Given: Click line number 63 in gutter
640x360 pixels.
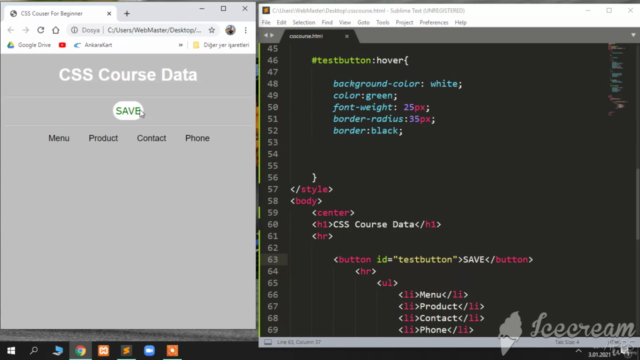Looking at the screenshot, I should (x=273, y=260).
